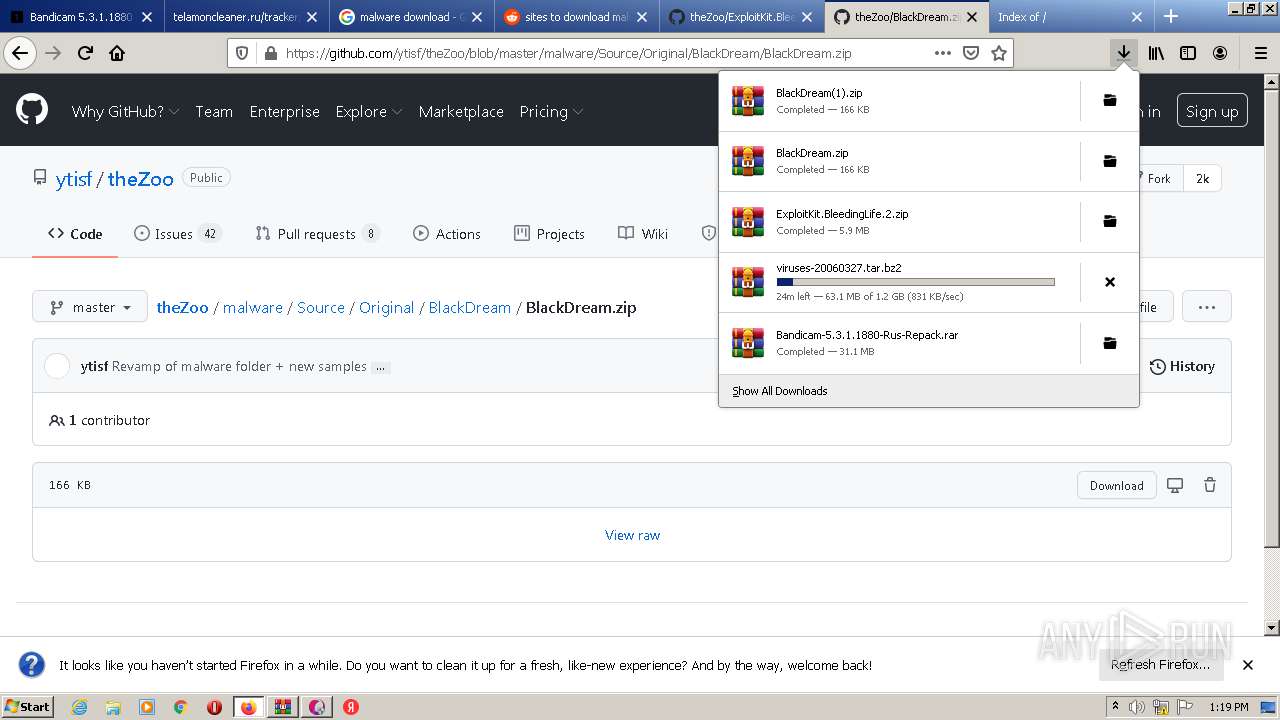Open the Projects tab
This screenshot has height=720, width=1280.
pos(549,234)
